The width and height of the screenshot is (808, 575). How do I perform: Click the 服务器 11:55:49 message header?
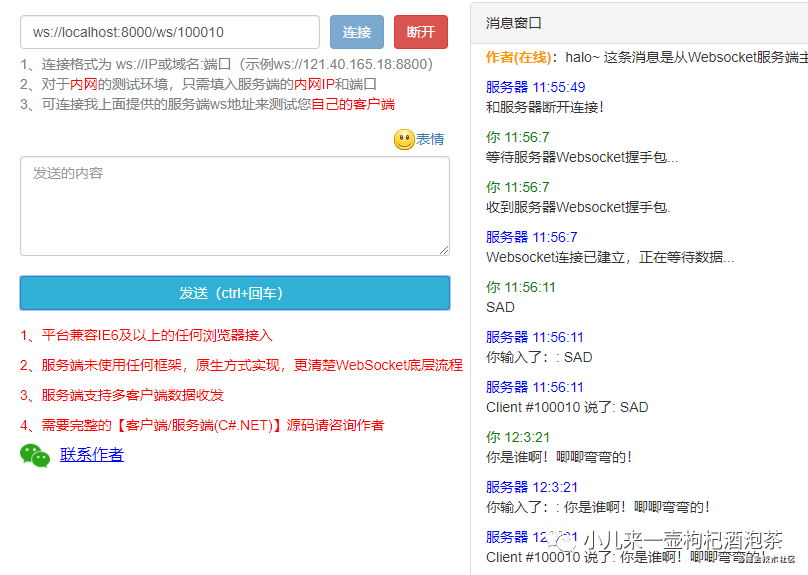[x=535, y=87]
